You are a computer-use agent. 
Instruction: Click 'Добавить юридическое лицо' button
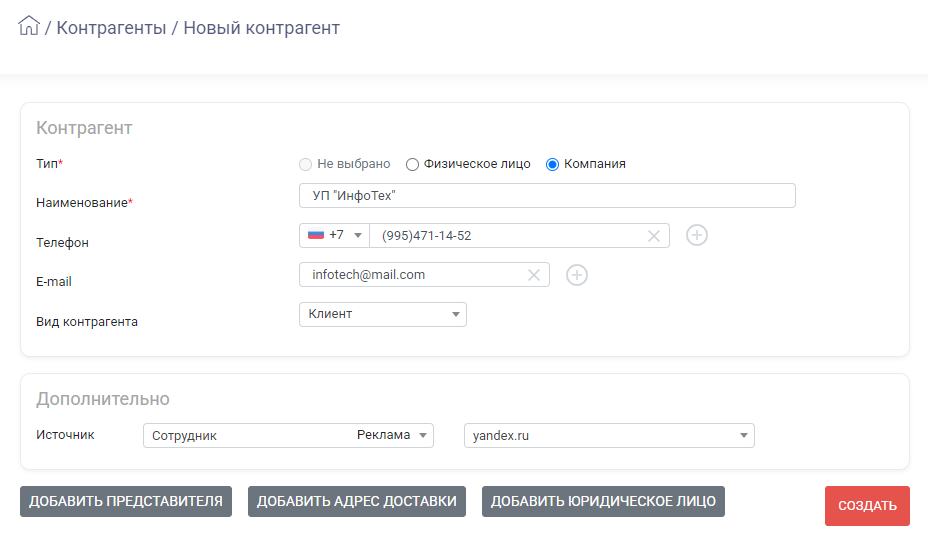click(603, 501)
